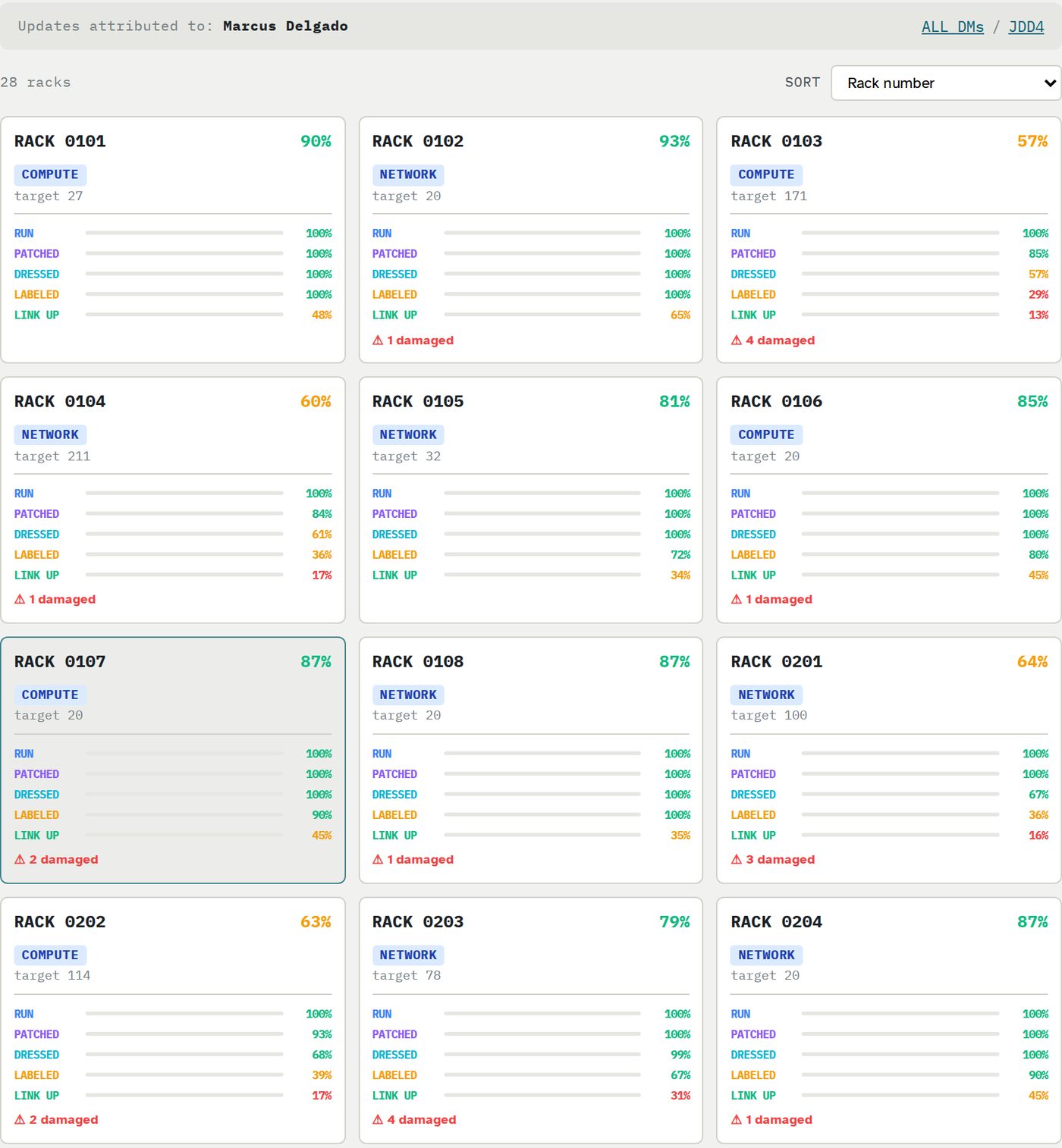Click the warning icon on RACK 0202

20,1119
